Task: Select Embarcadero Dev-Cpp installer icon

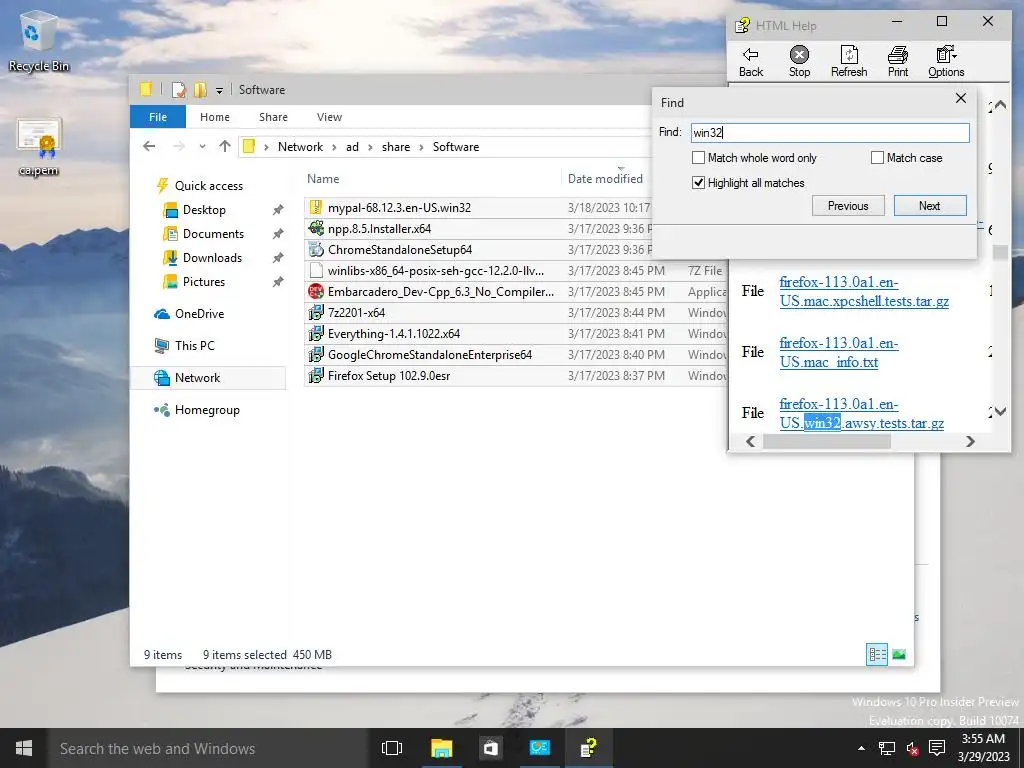Action: click(316, 291)
